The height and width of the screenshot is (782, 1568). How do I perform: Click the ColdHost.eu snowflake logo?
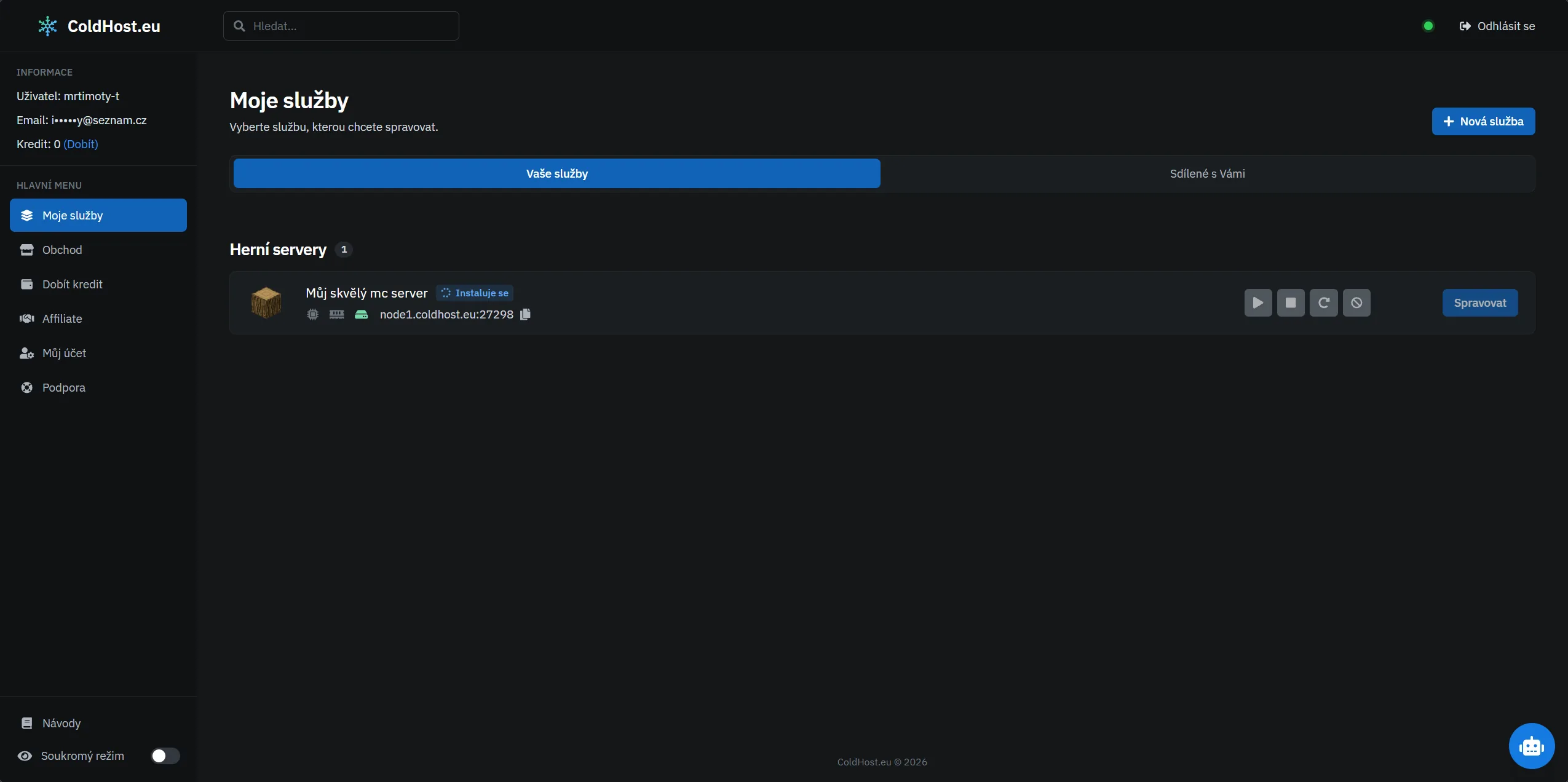click(x=47, y=26)
